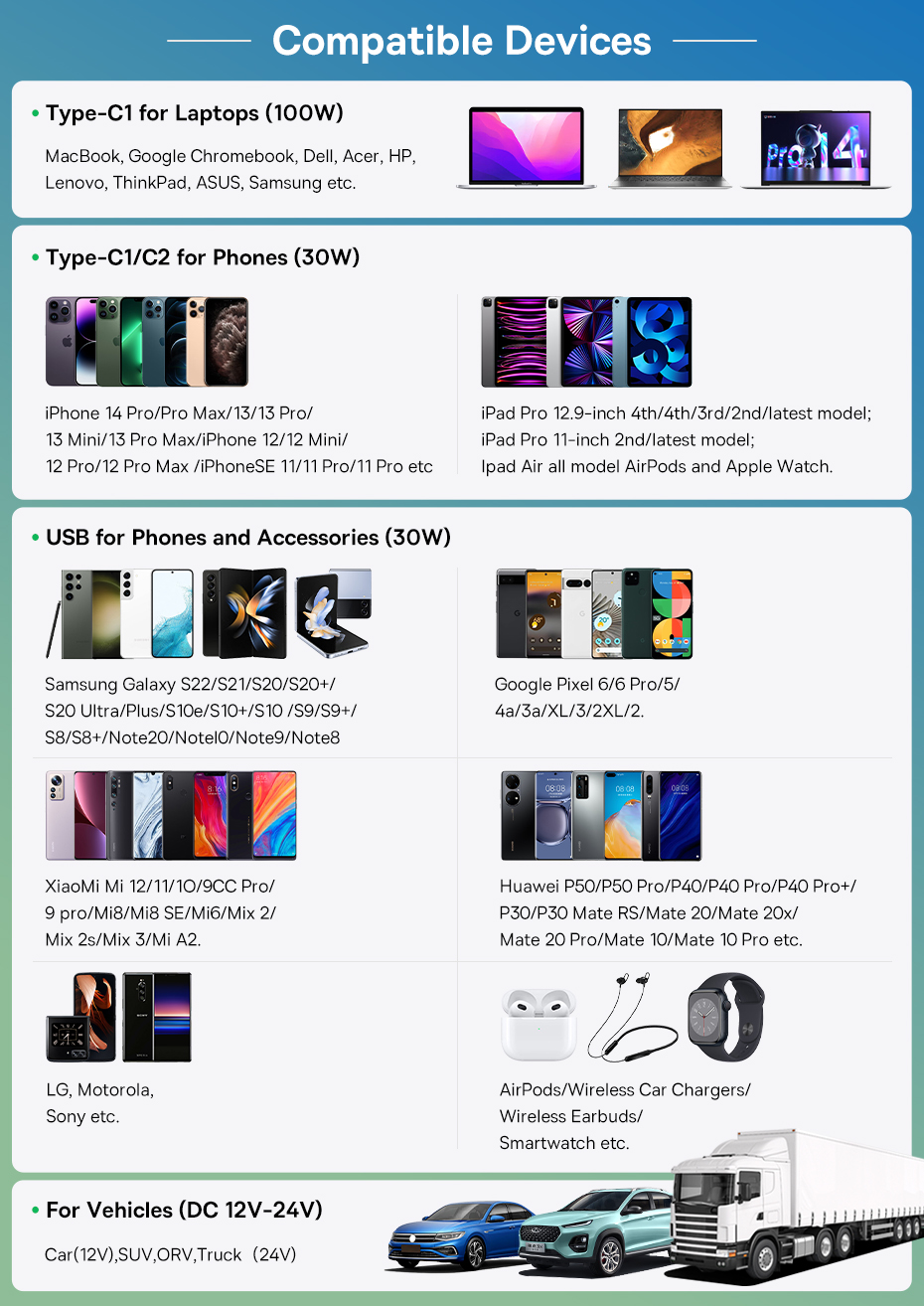
Task: Click the Google Pixel phones image
Action: 595,613
